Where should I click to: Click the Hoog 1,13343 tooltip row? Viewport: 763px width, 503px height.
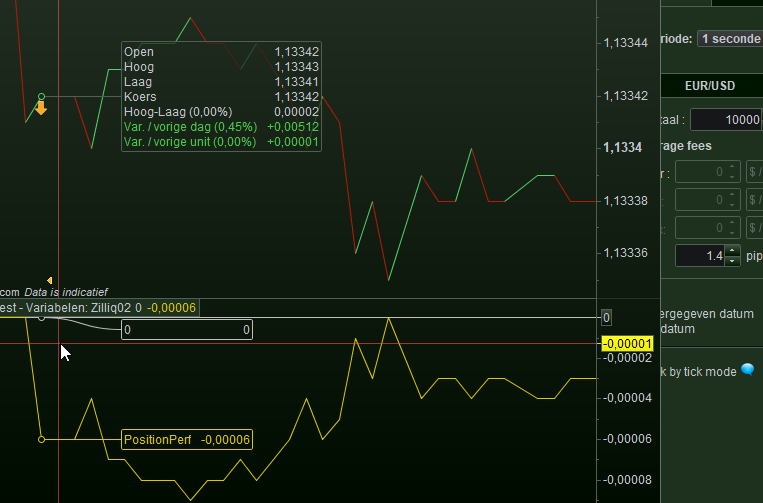point(221,67)
